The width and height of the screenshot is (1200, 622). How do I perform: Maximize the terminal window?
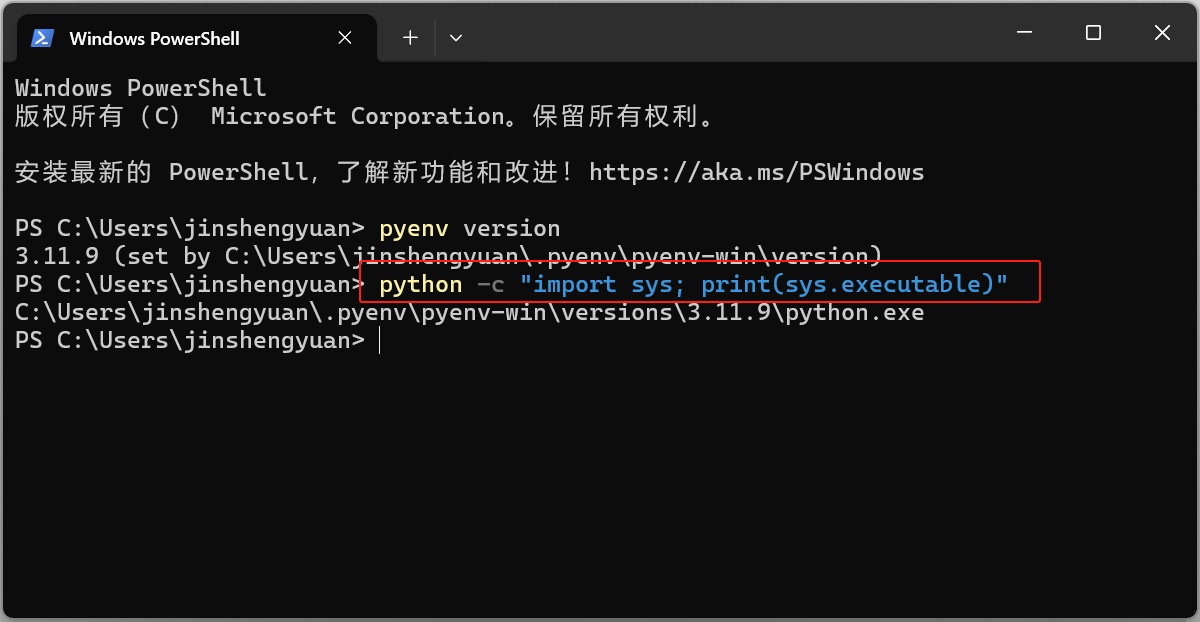pyautogui.click(x=1093, y=33)
